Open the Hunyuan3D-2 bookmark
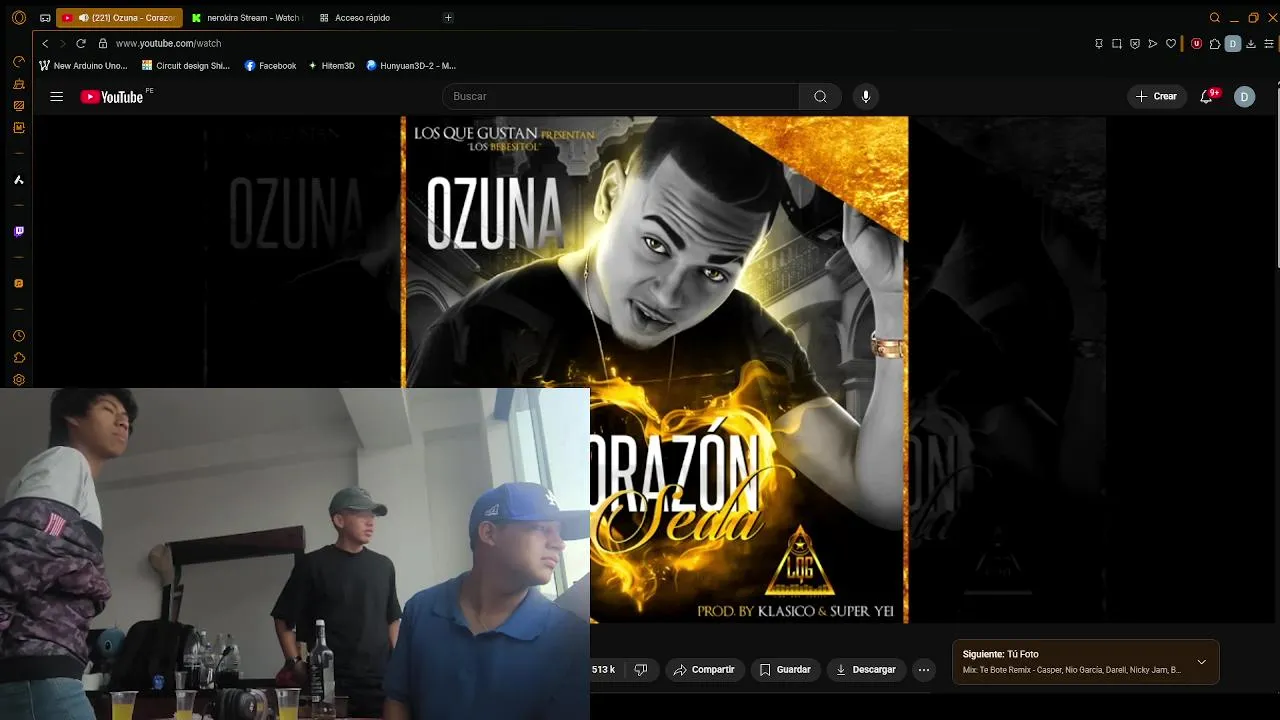This screenshot has height=720, width=1280. click(411, 66)
